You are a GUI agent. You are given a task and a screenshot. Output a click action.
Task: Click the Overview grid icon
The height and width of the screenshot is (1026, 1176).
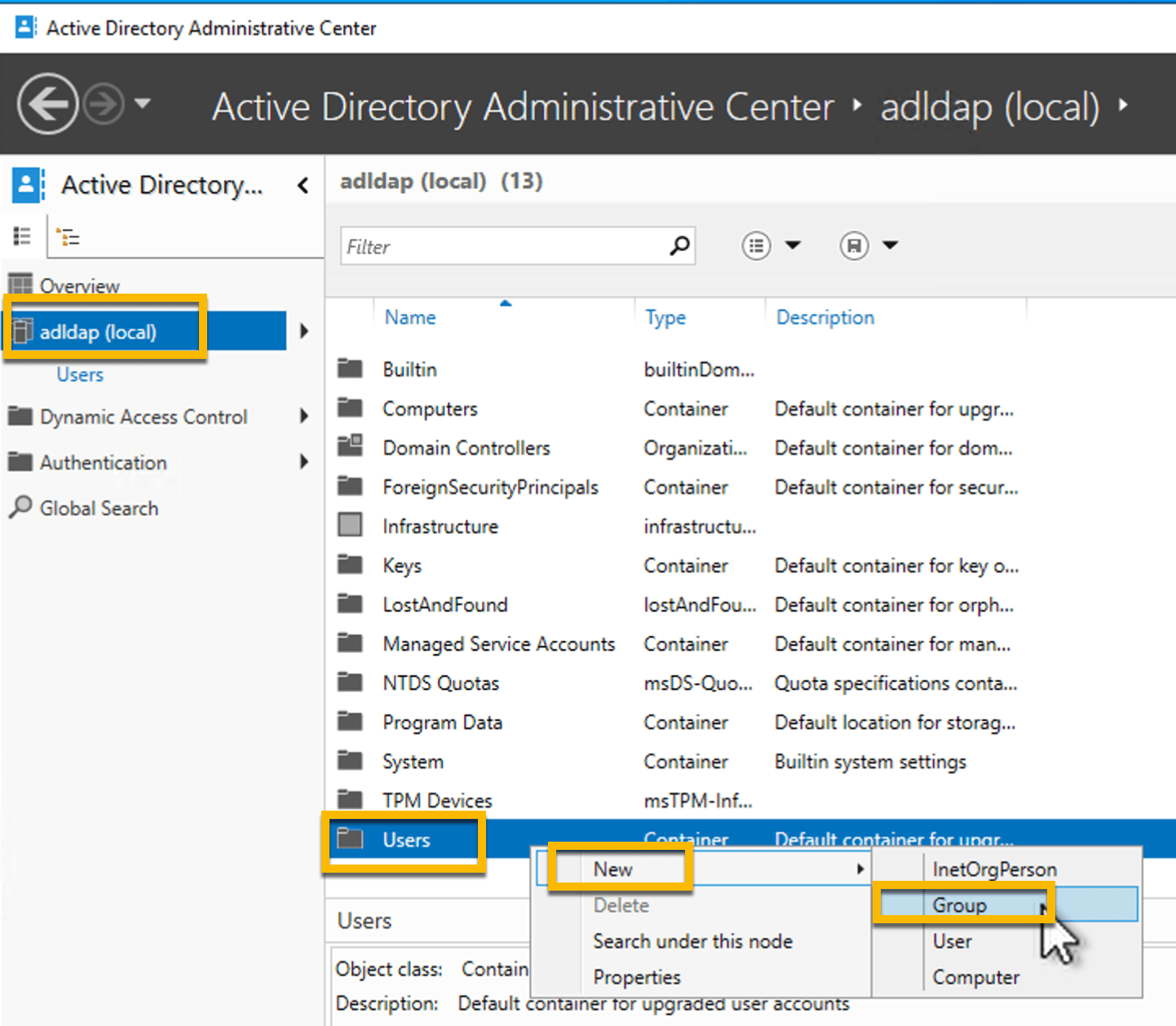(20, 284)
